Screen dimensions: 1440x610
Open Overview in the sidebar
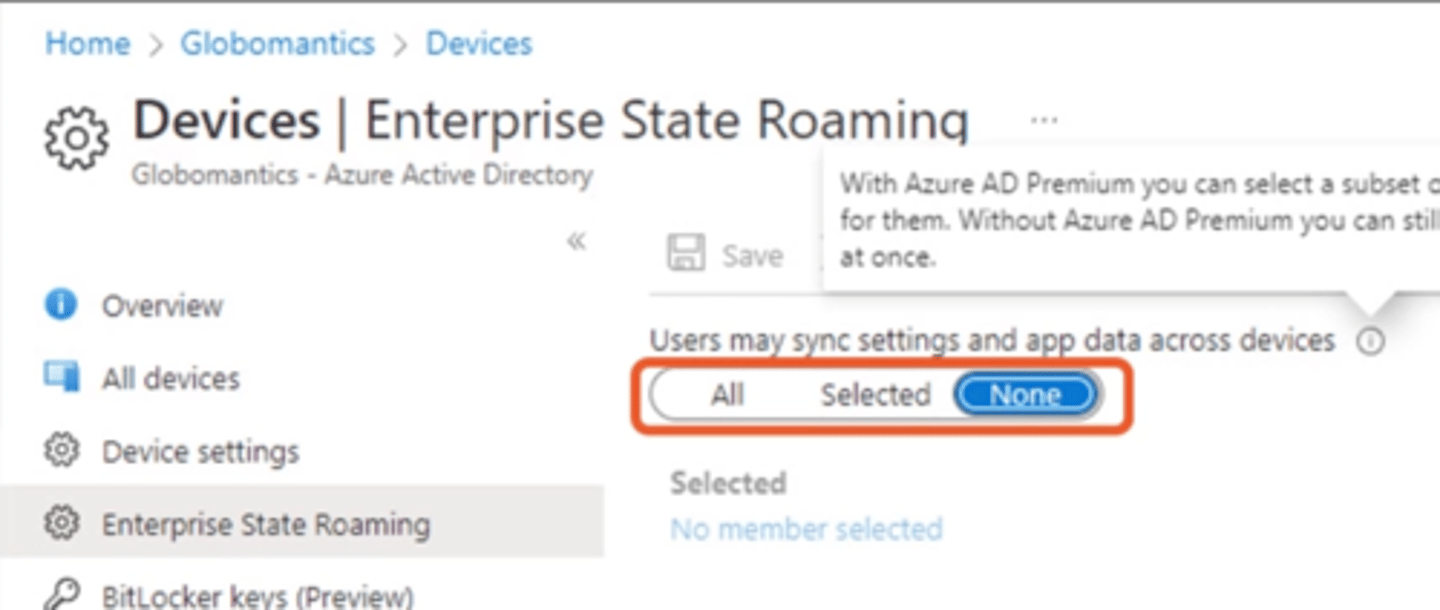coord(162,306)
